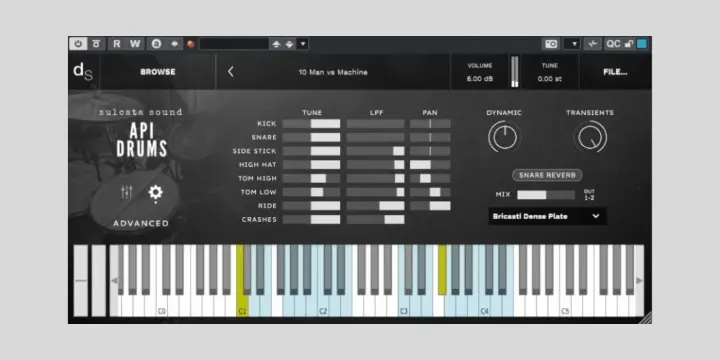Adjust the KICK LPF slider
This screenshot has height=360, width=720.
point(376,124)
